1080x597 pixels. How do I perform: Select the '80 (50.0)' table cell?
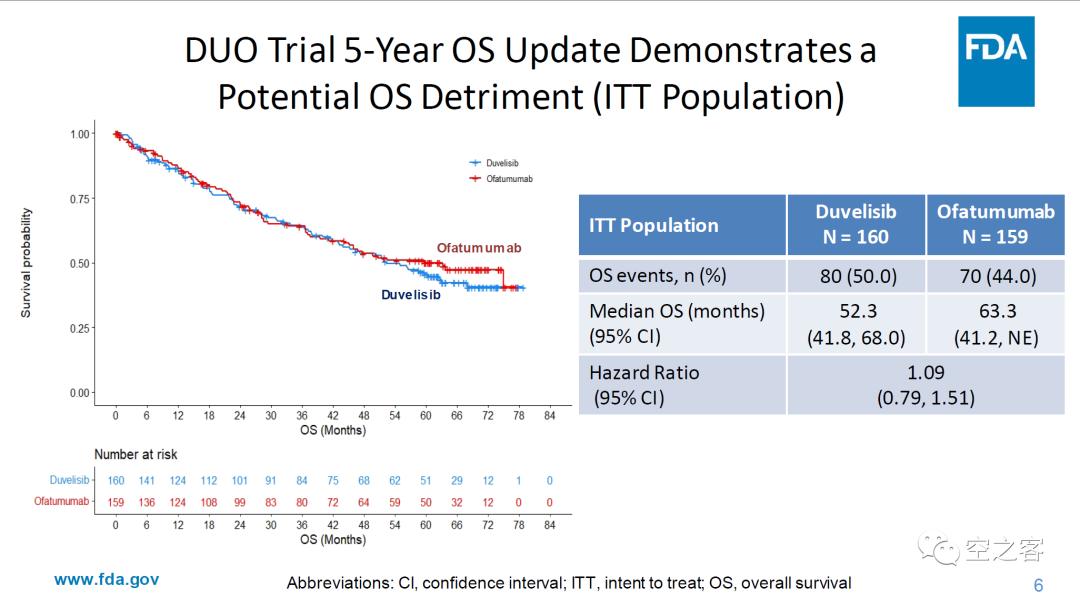click(858, 276)
